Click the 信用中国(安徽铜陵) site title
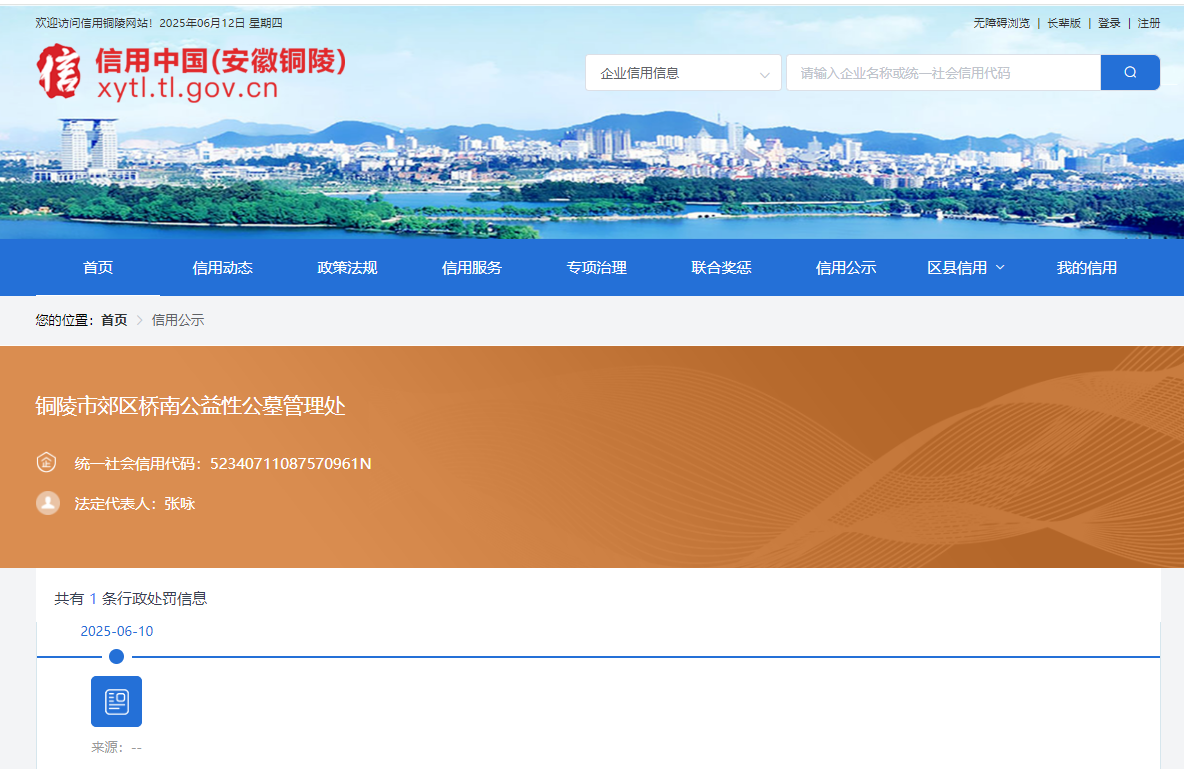The image size is (1184, 769). (220, 60)
